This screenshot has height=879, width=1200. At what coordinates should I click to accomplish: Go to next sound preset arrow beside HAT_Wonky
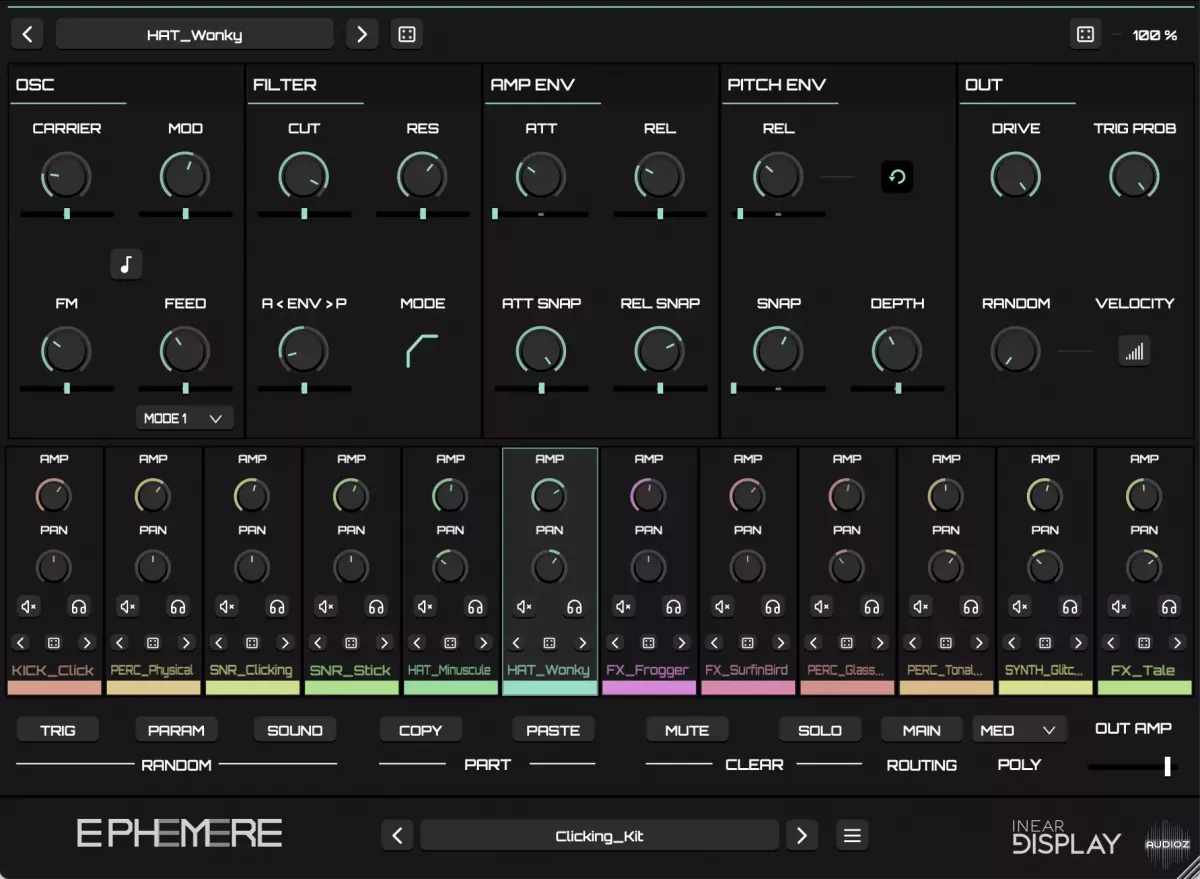point(361,34)
